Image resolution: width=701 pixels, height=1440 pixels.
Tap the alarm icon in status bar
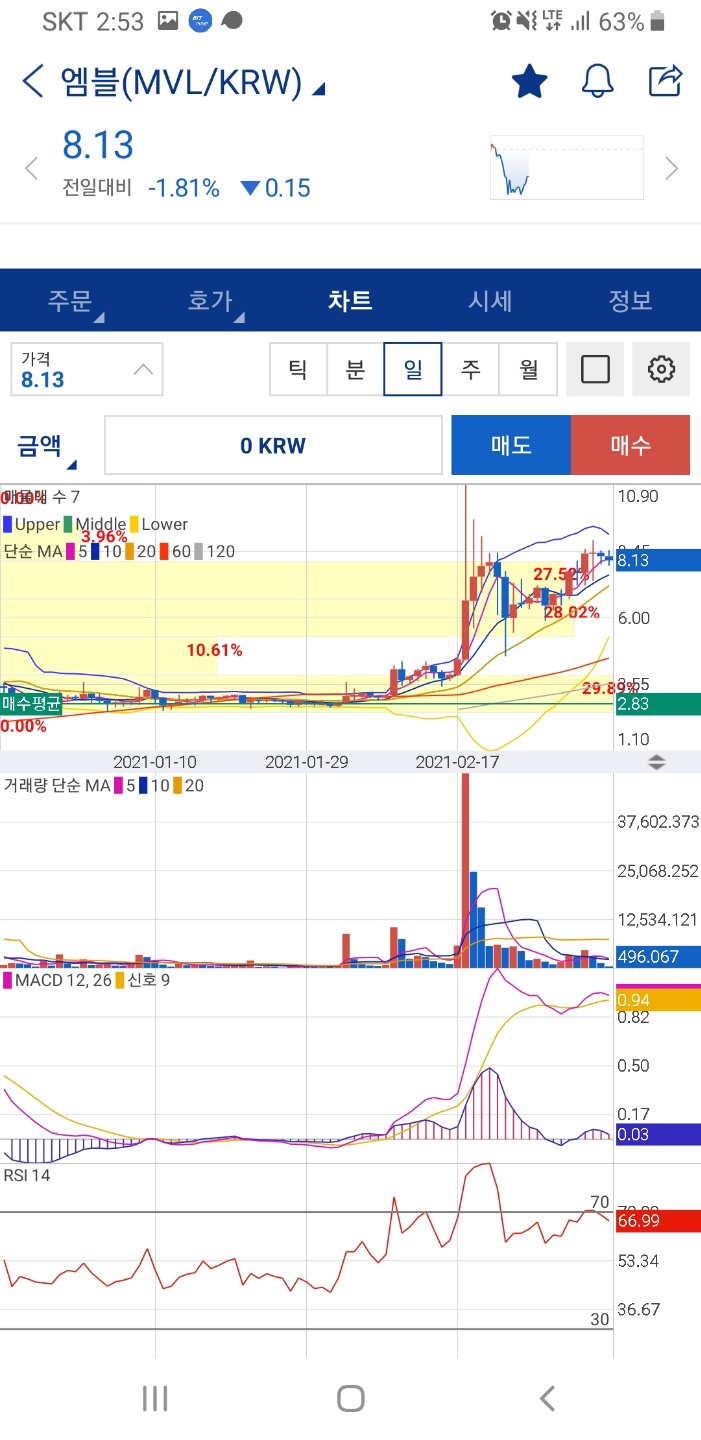(x=501, y=21)
